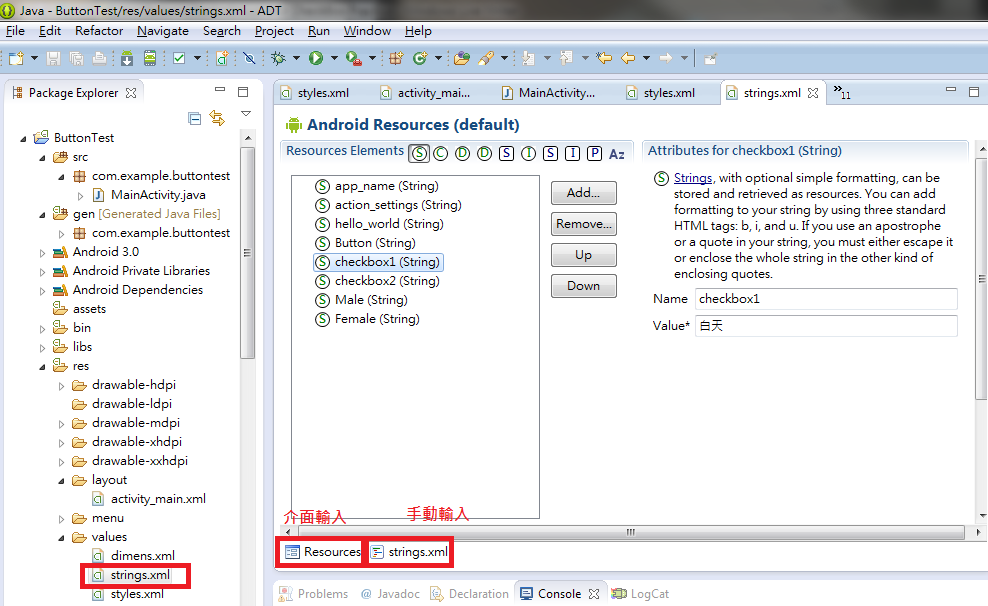Click the Az sort alphabetically icon

click(x=617, y=154)
